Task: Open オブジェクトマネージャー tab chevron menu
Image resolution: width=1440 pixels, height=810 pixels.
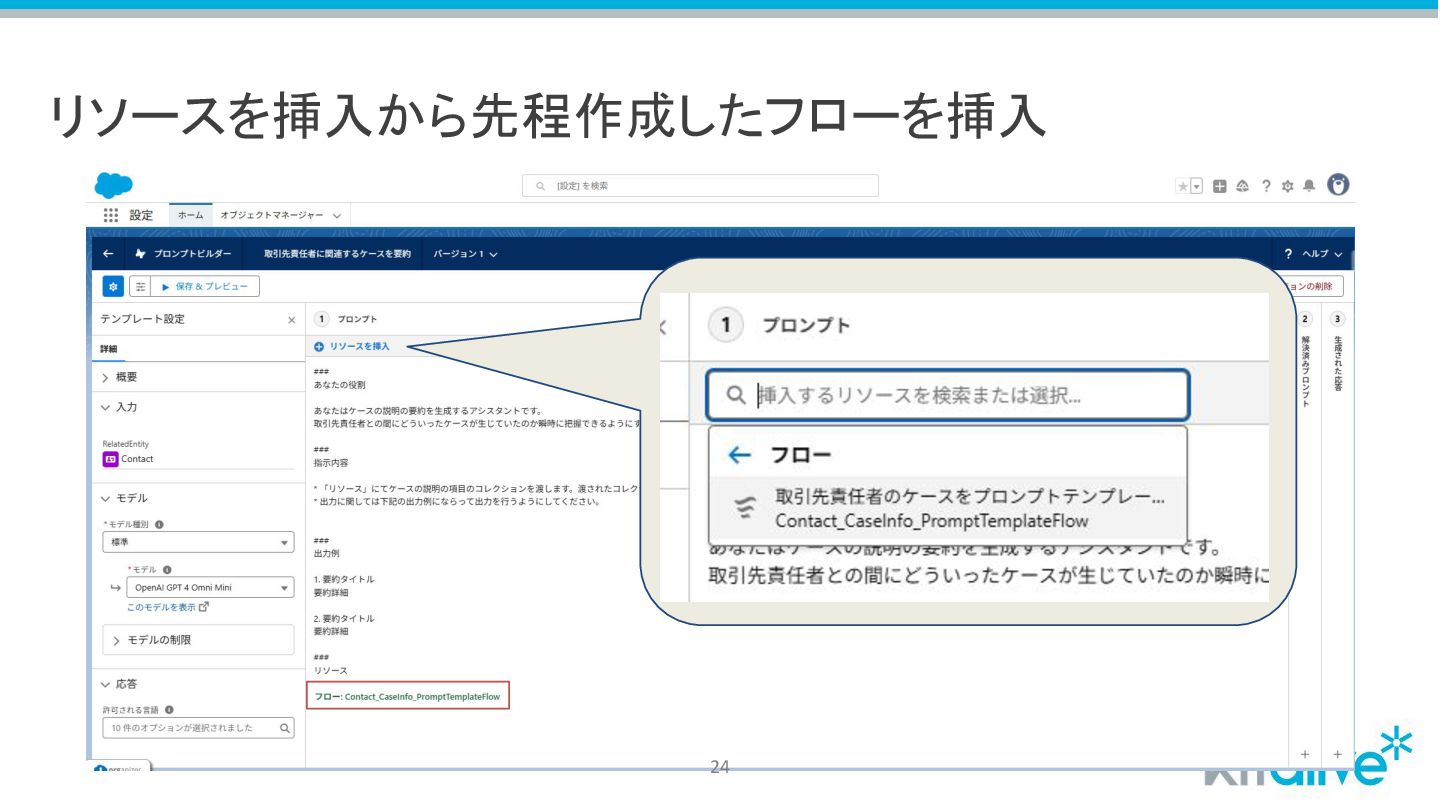Action: (x=337, y=216)
